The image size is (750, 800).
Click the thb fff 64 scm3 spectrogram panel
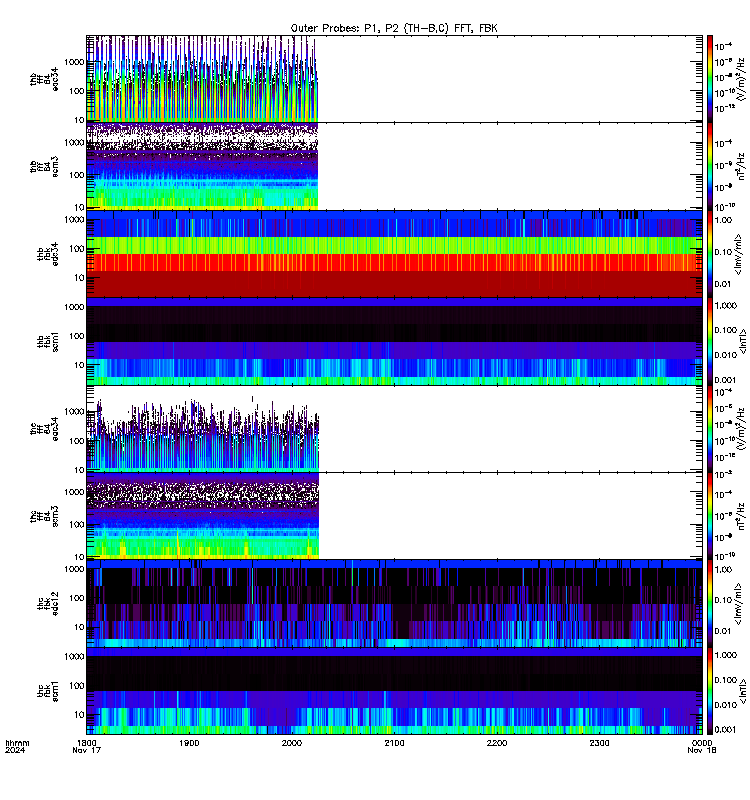click(x=394, y=166)
